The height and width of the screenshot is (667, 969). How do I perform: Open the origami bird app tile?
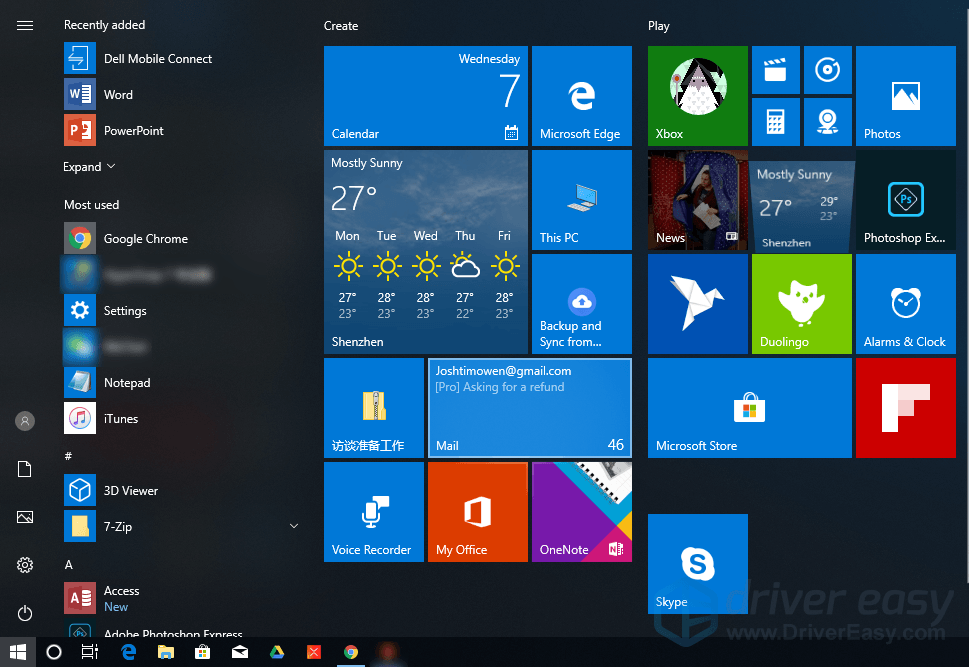(x=698, y=304)
